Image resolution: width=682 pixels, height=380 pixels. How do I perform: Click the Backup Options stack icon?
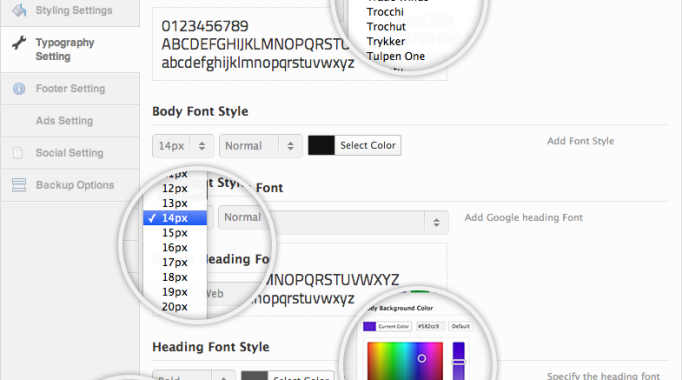pos(19,185)
